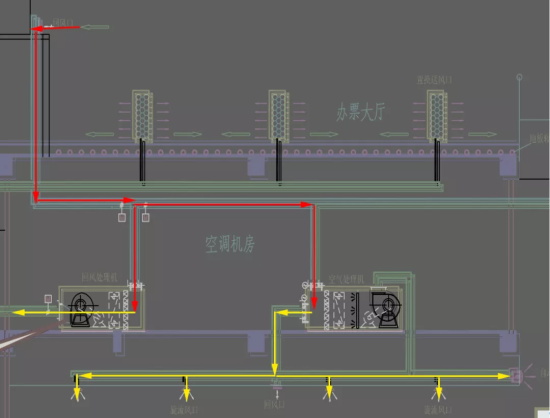Image resolution: width=550 pixels, height=418 pixels.
Task: Select the yellow left arrow exiting left unit
Action: click(x=74, y=312)
